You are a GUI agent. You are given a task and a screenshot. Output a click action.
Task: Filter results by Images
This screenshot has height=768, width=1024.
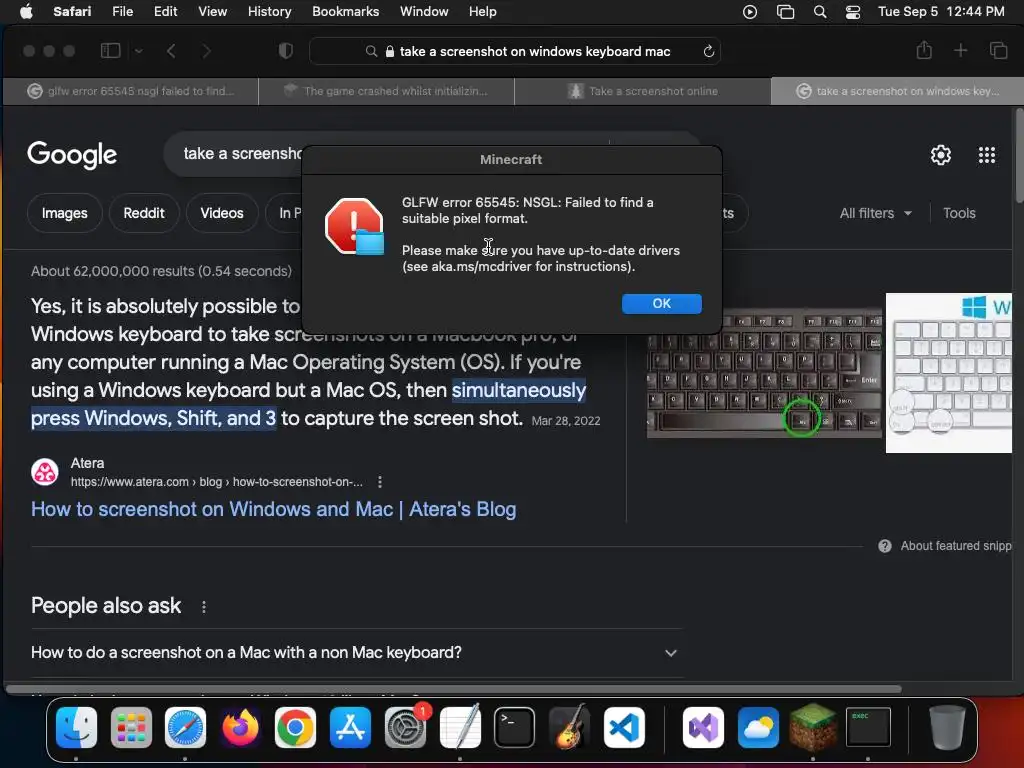[65, 213]
